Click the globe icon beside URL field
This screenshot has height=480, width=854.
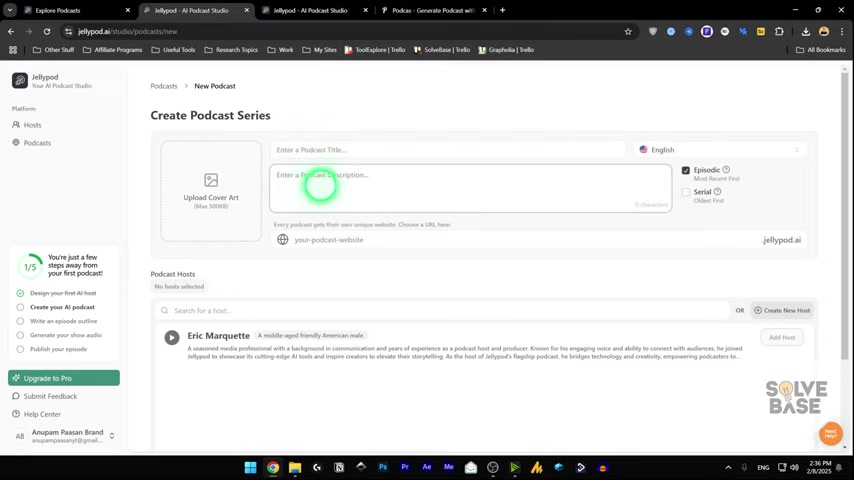(x=283, y=240)
